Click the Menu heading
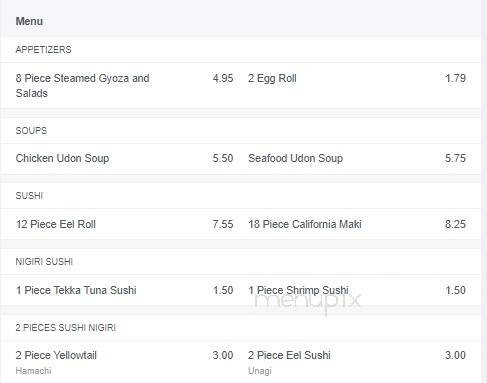This screenshot has width=487, height=383. tap(29, 21)
